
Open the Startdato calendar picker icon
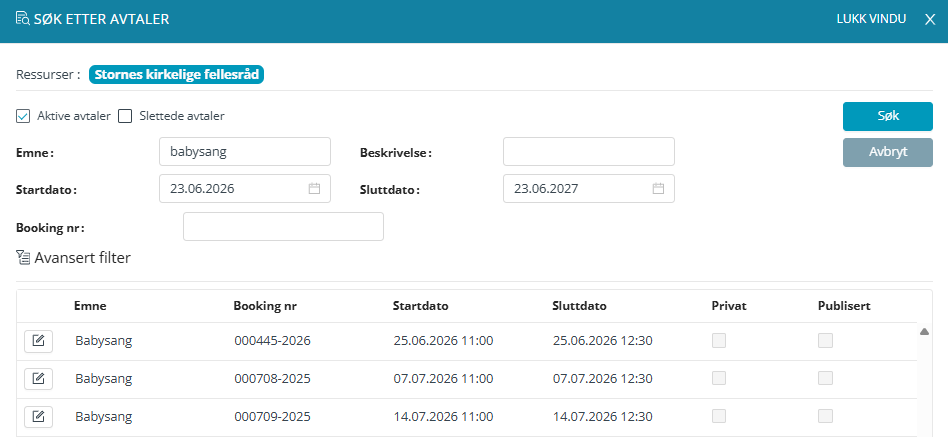[x=314, y=189]
